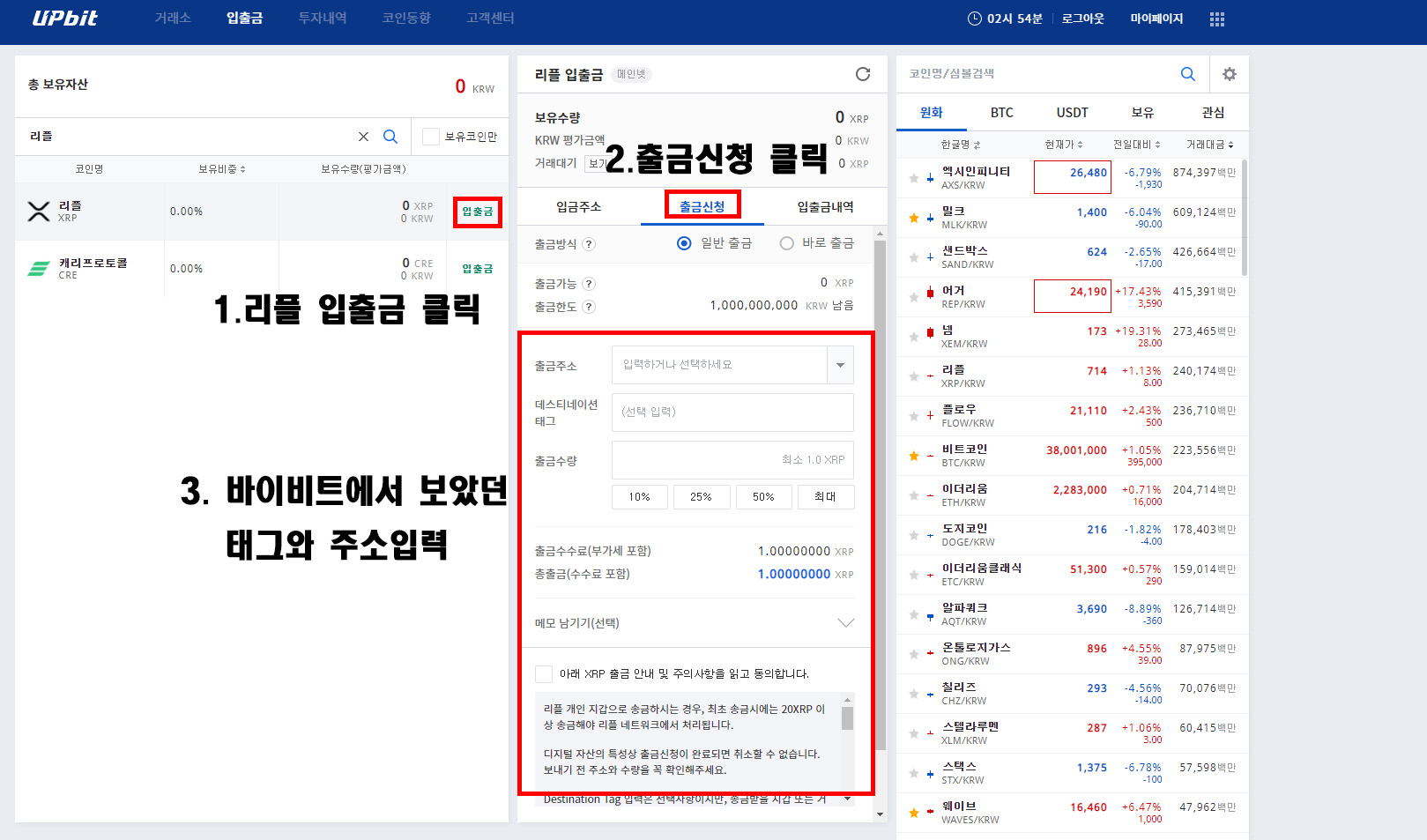Expand the 메모 남기기 section
The image size is (1427, 840).
coord(846,623)
